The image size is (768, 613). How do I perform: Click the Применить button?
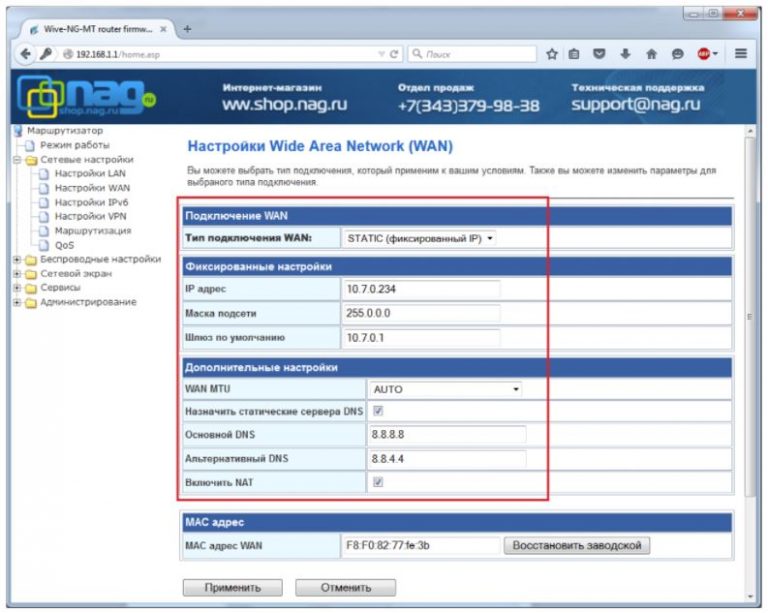pyautogui.click(x=233, y=588)
